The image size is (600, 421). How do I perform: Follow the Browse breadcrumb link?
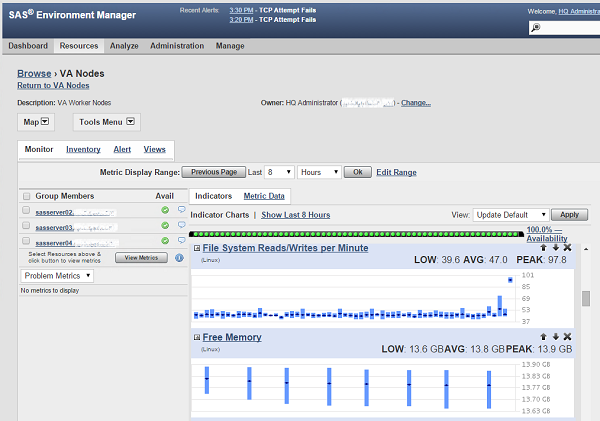34,73
